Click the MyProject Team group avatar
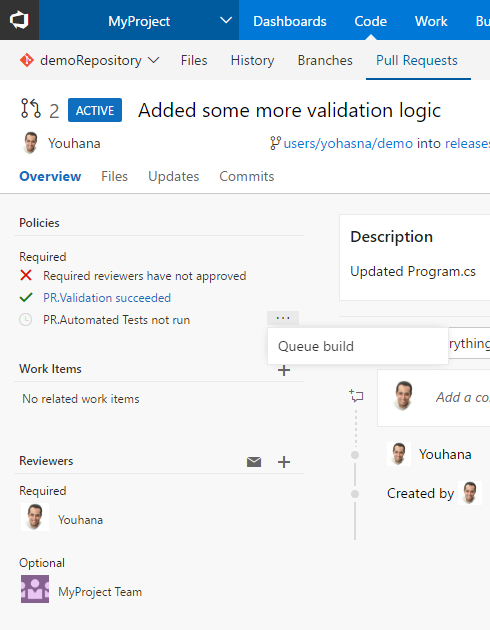Image resolution: width=490 pixels, height=630 pixels. 35,589
